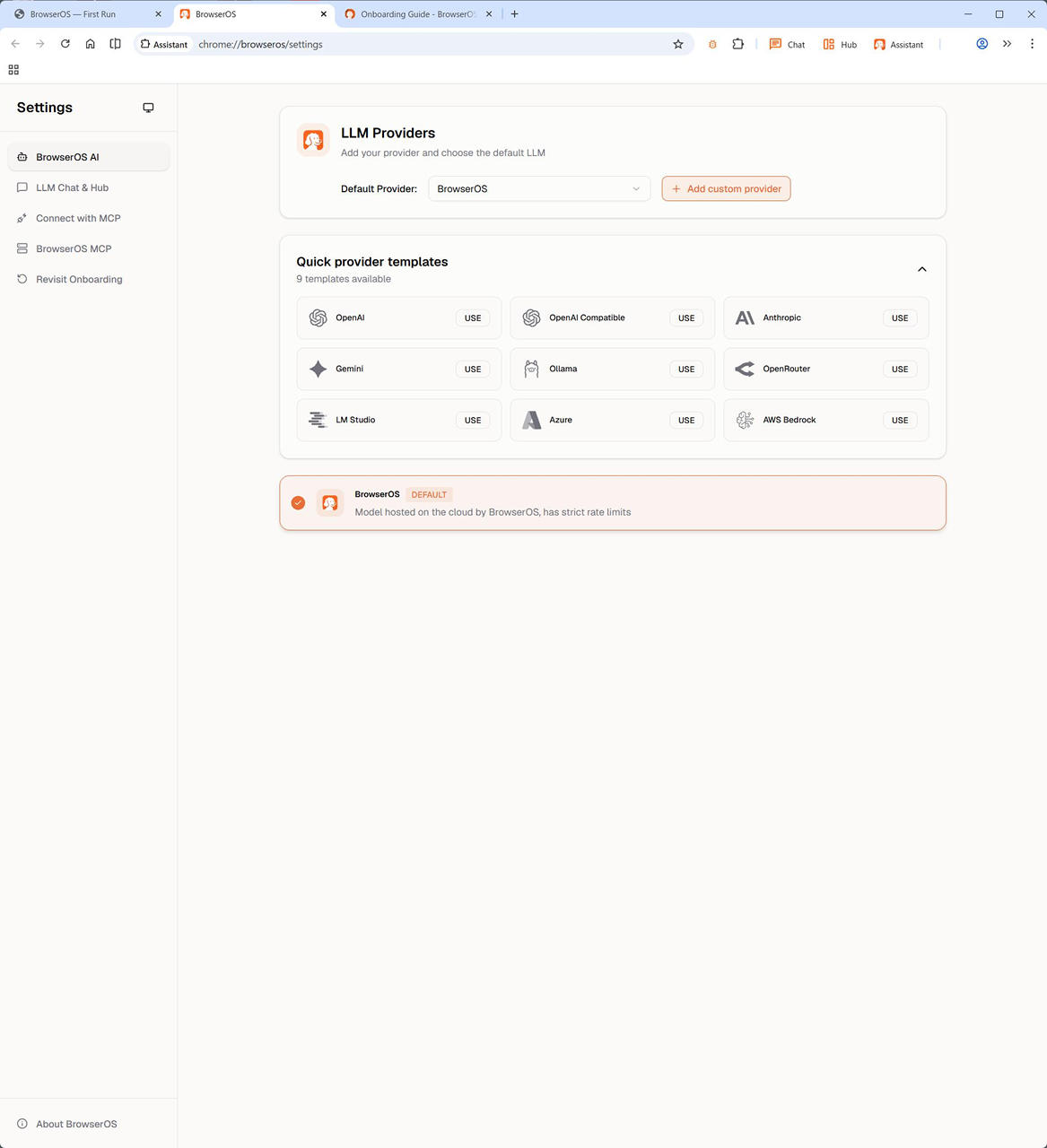Go to LLM Chat & Hub settings
Screen dimensions: 1047x1148
click(72, 187)
